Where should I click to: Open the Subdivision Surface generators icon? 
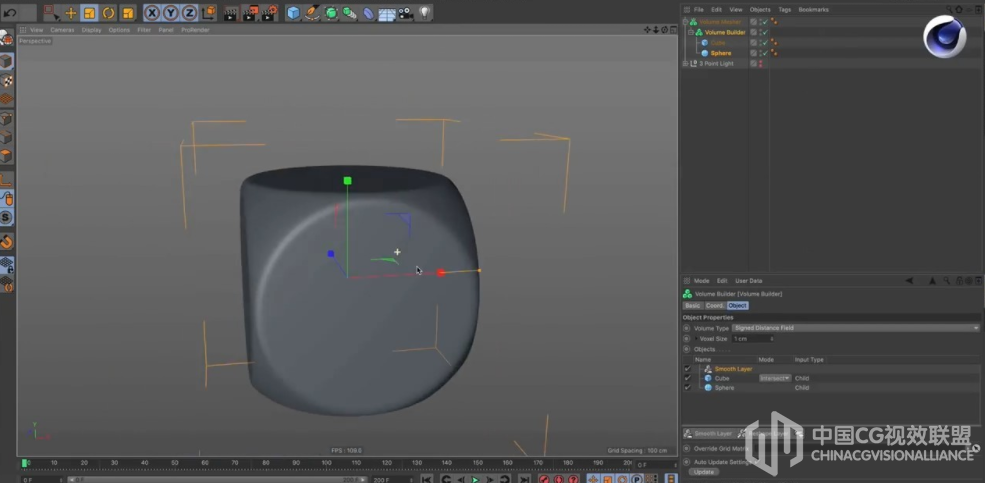tap(331, 13)
